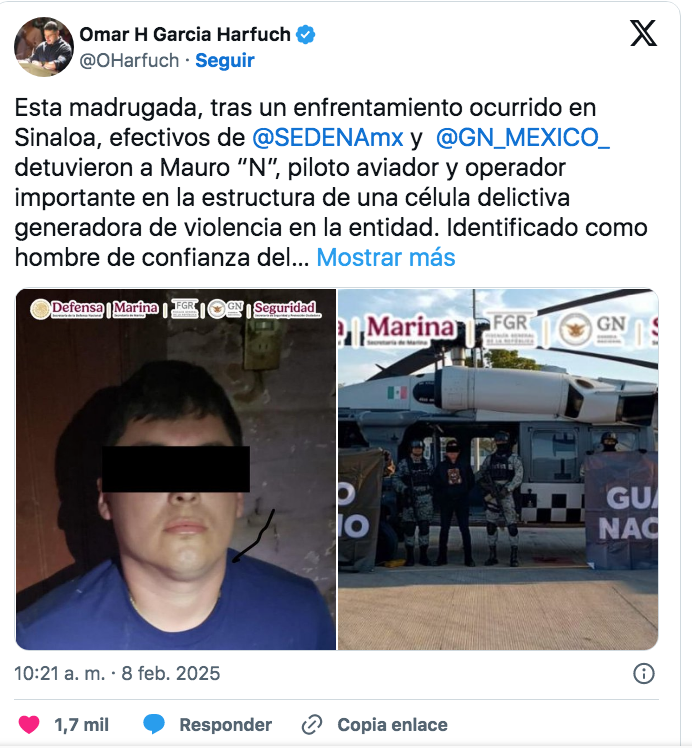Click the blue verified badge
692x748 pixels.
coord(306,34)
